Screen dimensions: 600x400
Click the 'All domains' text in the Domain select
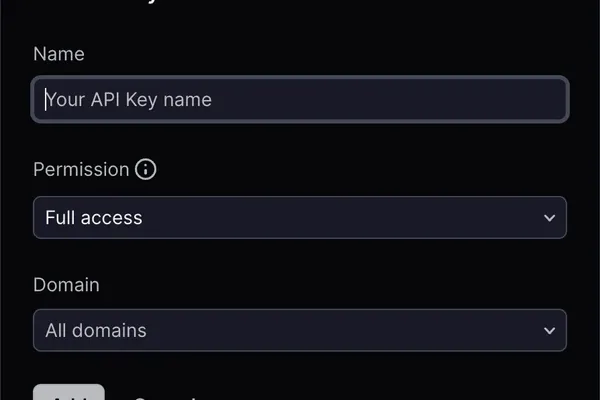96,330
